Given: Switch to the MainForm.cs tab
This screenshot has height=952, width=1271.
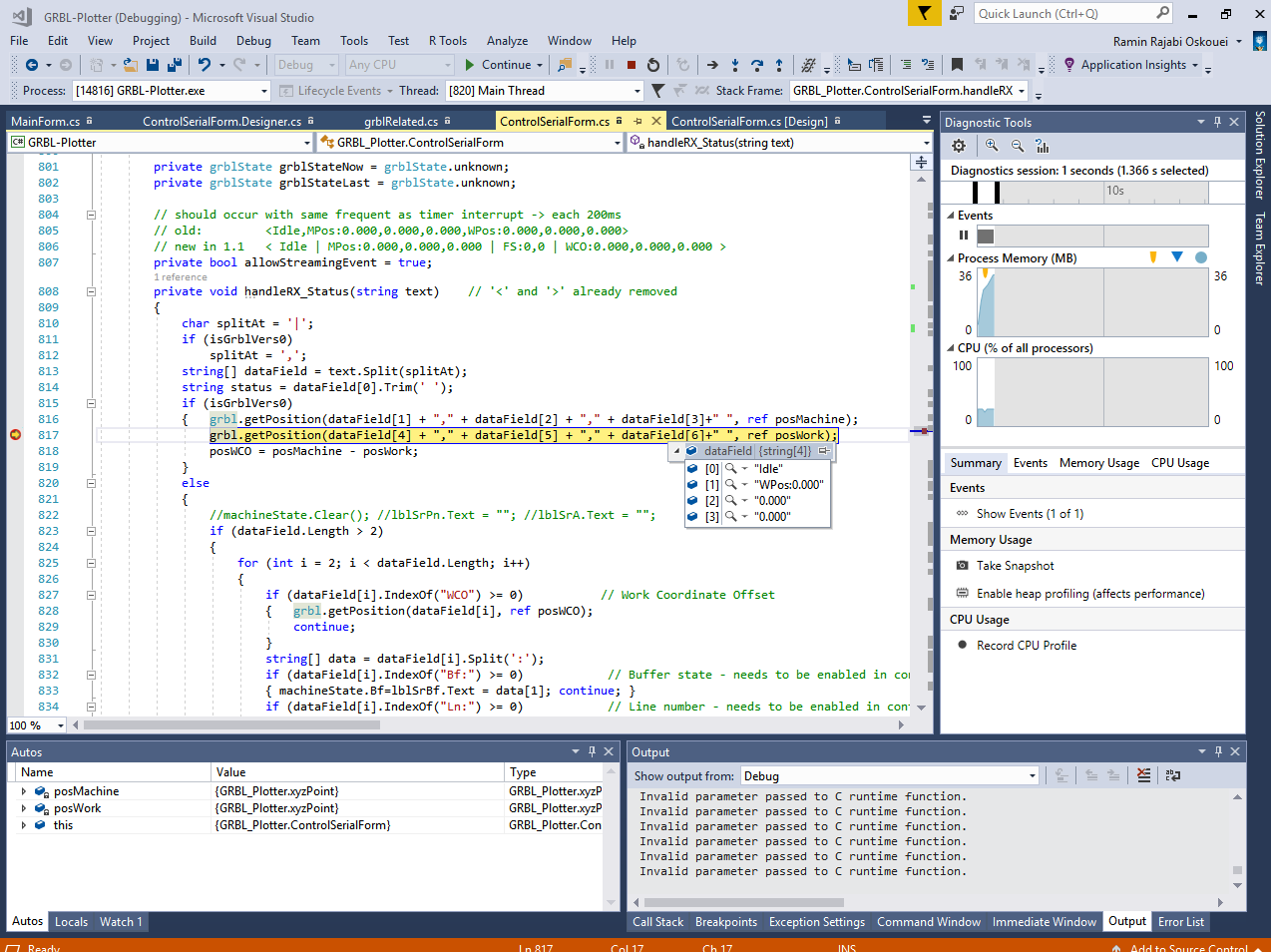Looking at the screenshot, I should 46,122.
